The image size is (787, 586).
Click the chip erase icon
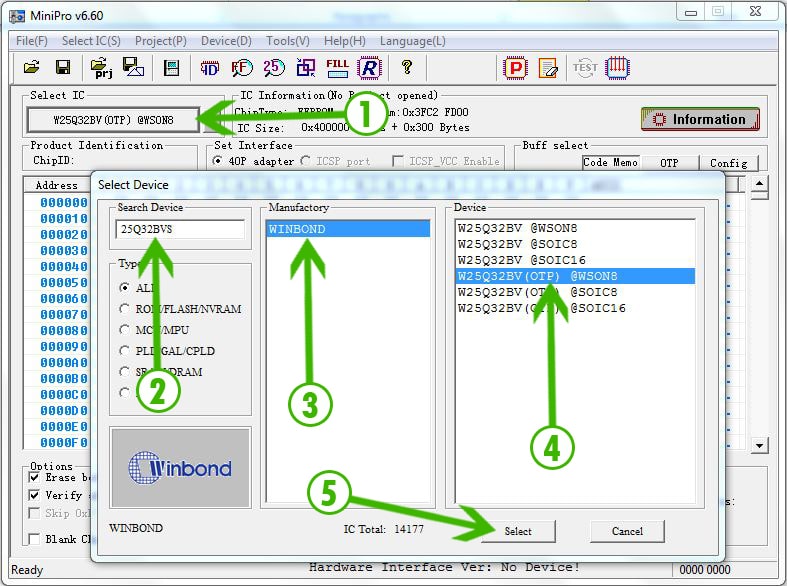click(x=306, y=67)
